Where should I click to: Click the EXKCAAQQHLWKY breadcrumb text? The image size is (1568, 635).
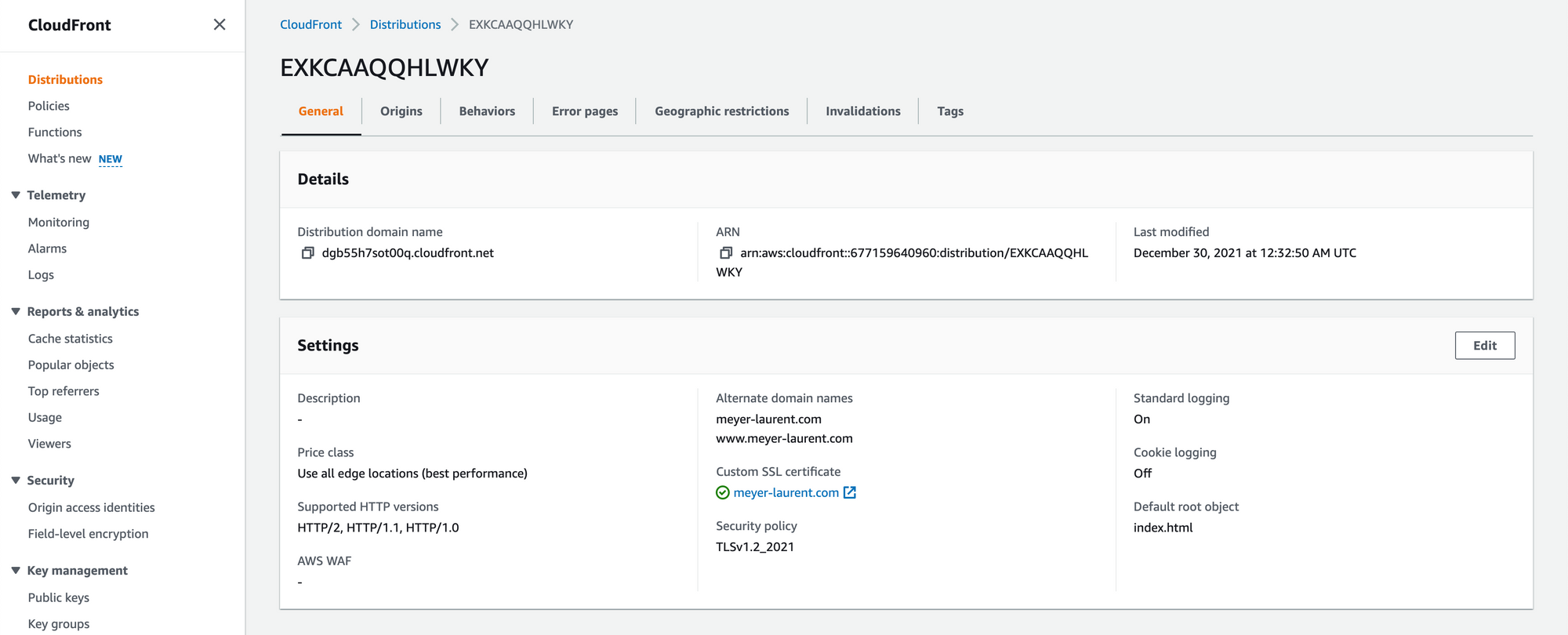(x=521, y=24)
